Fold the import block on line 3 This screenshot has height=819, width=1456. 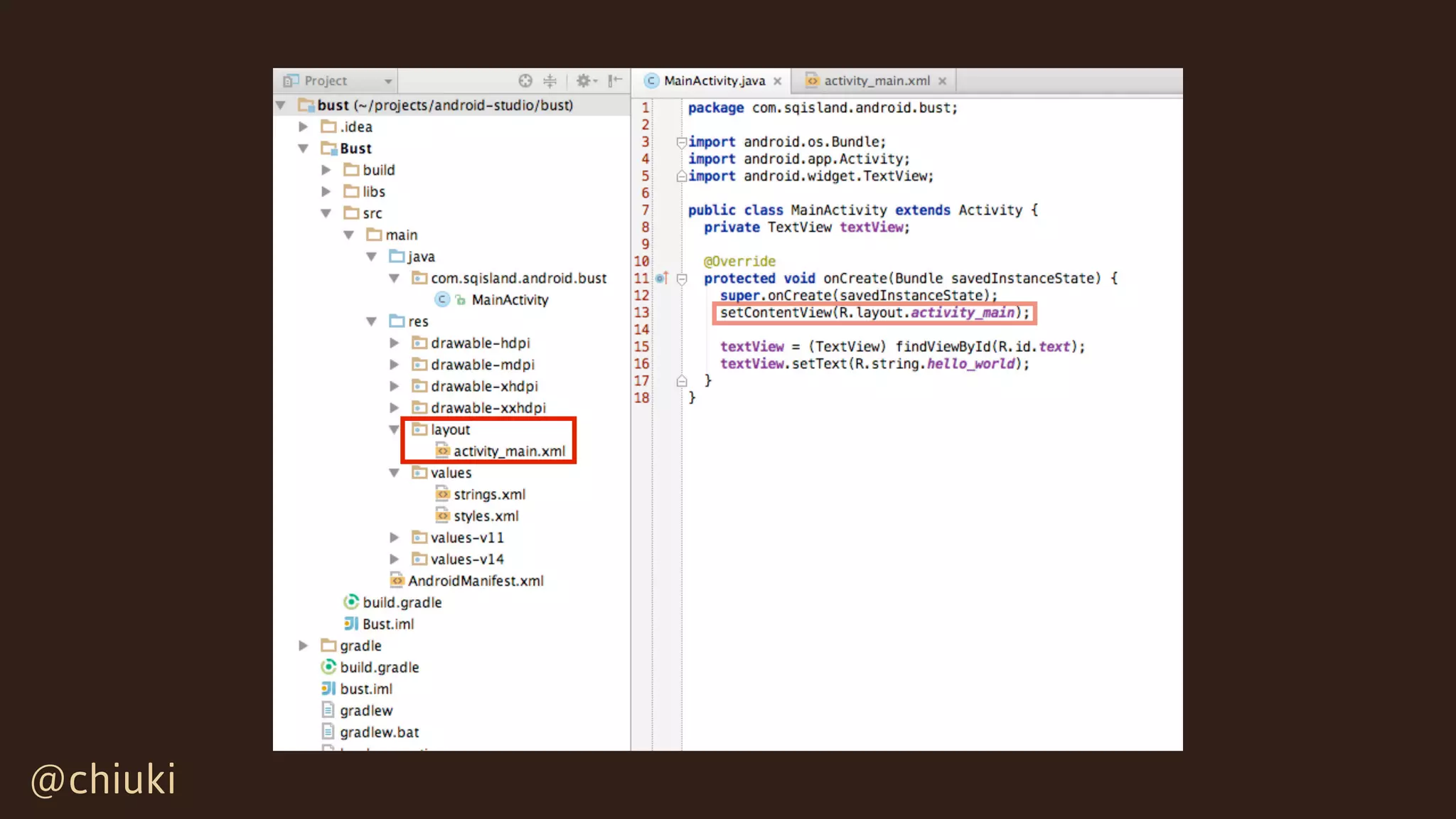tap(681, 142)
